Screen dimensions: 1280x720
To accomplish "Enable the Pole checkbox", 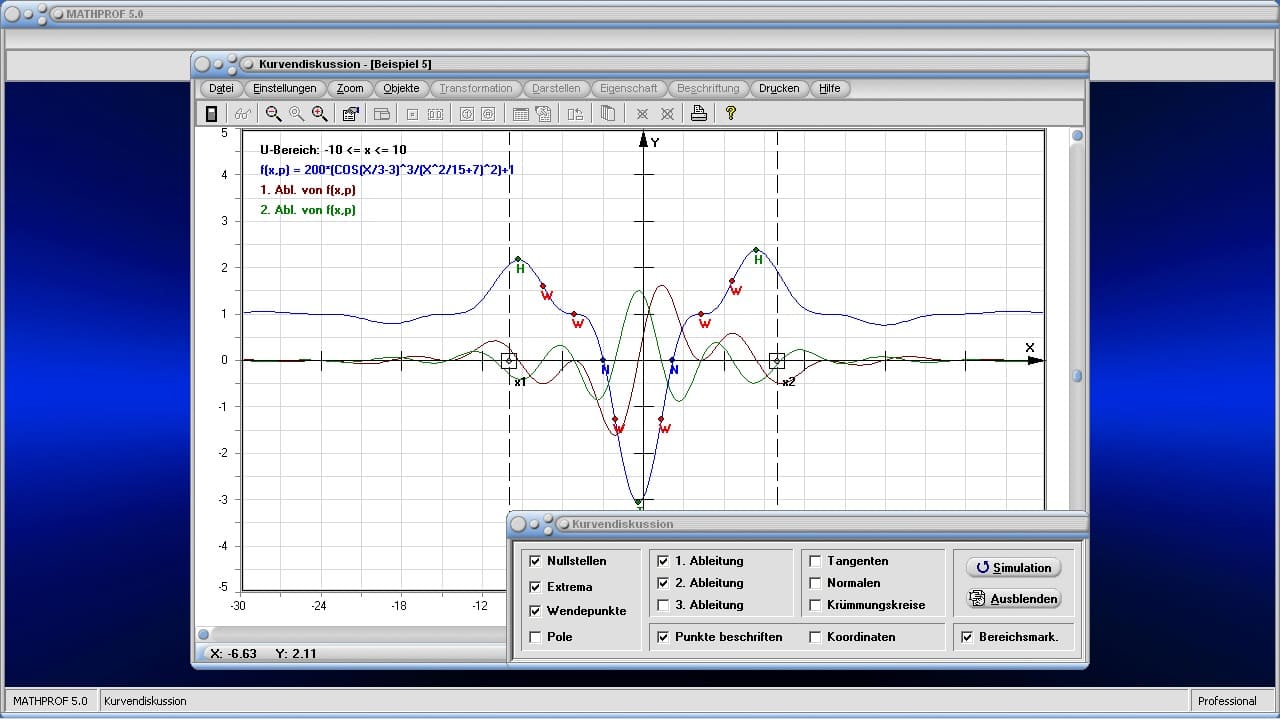I will coord(535,637).
